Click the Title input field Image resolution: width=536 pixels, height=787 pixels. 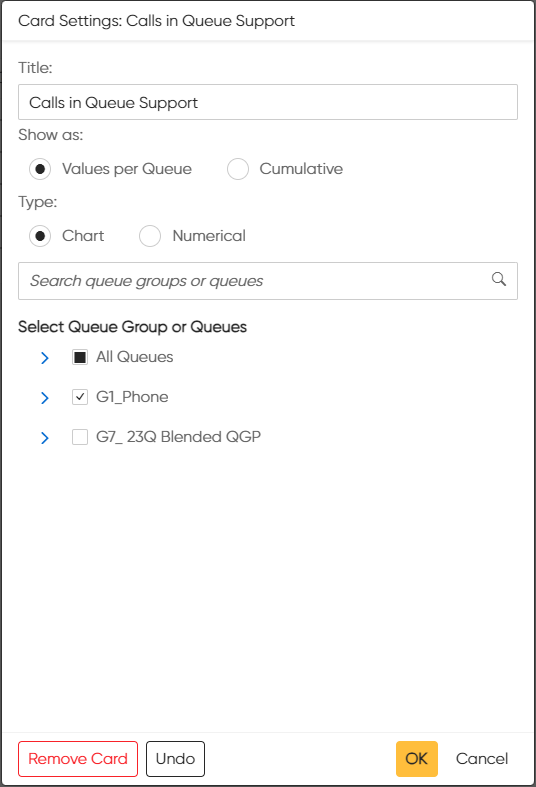point(268,102)
